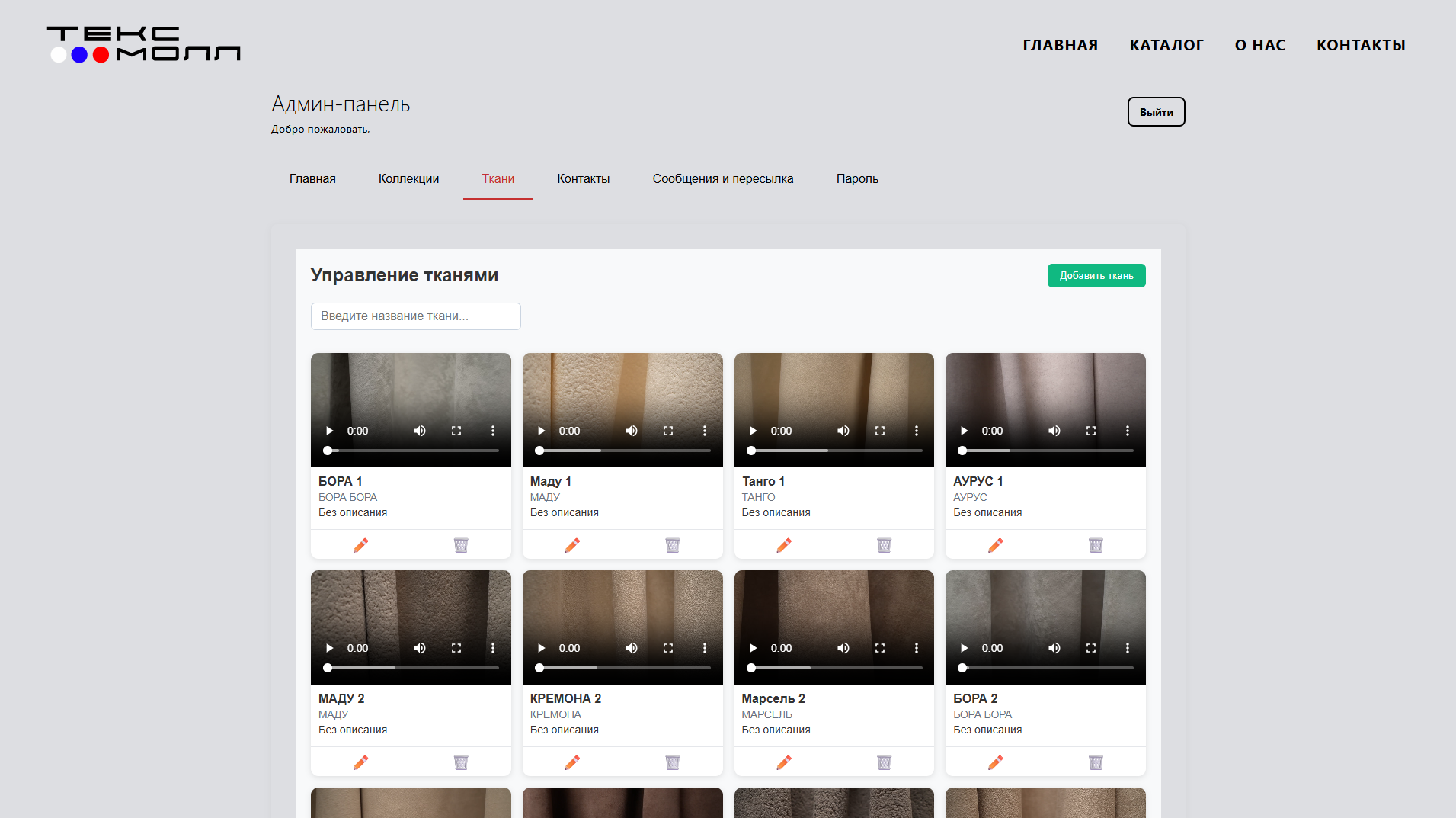Edit the КРЕМОНА 2 fabric with pencil icon
Image resolution: width=1456 pixels, height=818 pixels.
[573, 762]
